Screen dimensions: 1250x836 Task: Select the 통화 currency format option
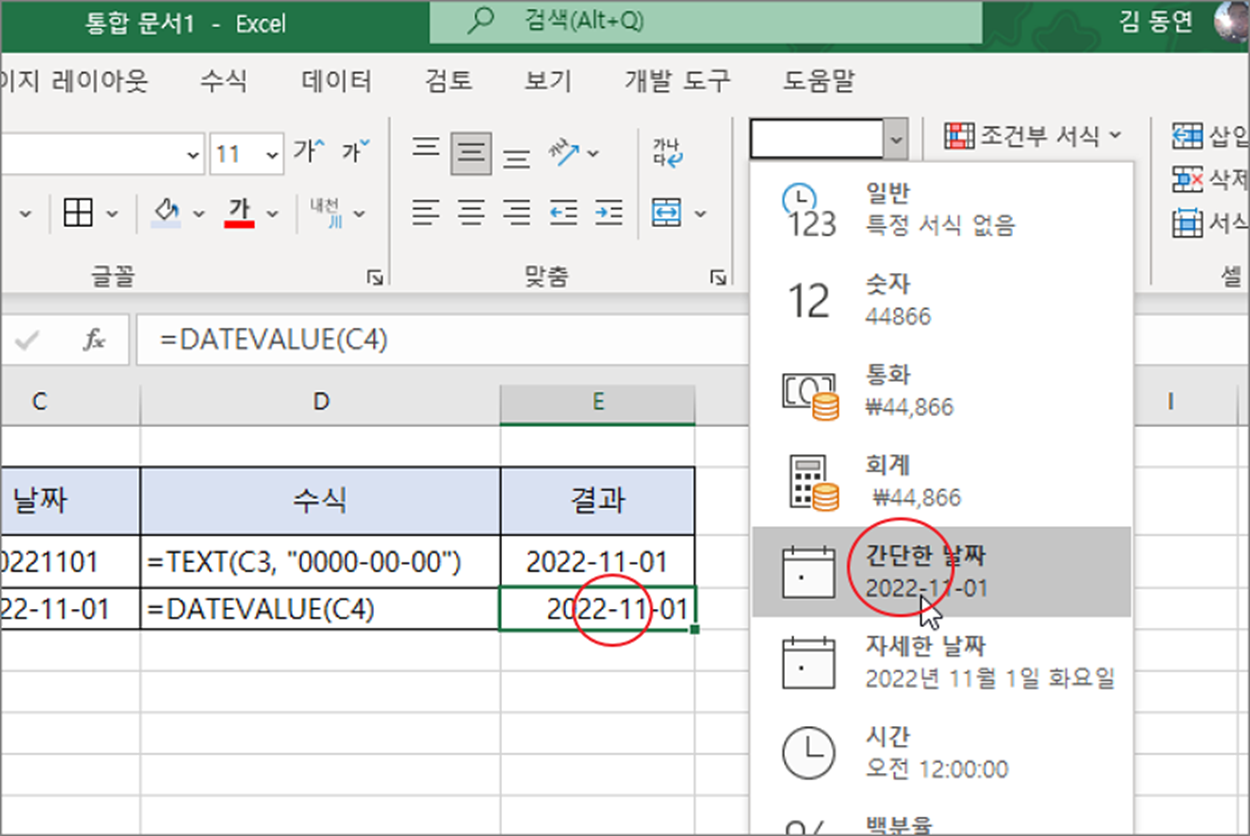coord(941,391)
